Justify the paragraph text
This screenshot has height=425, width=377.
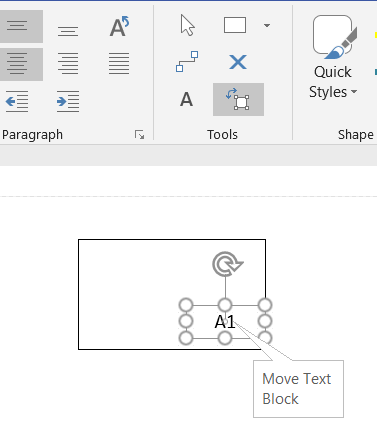click(x=119, y=64)
